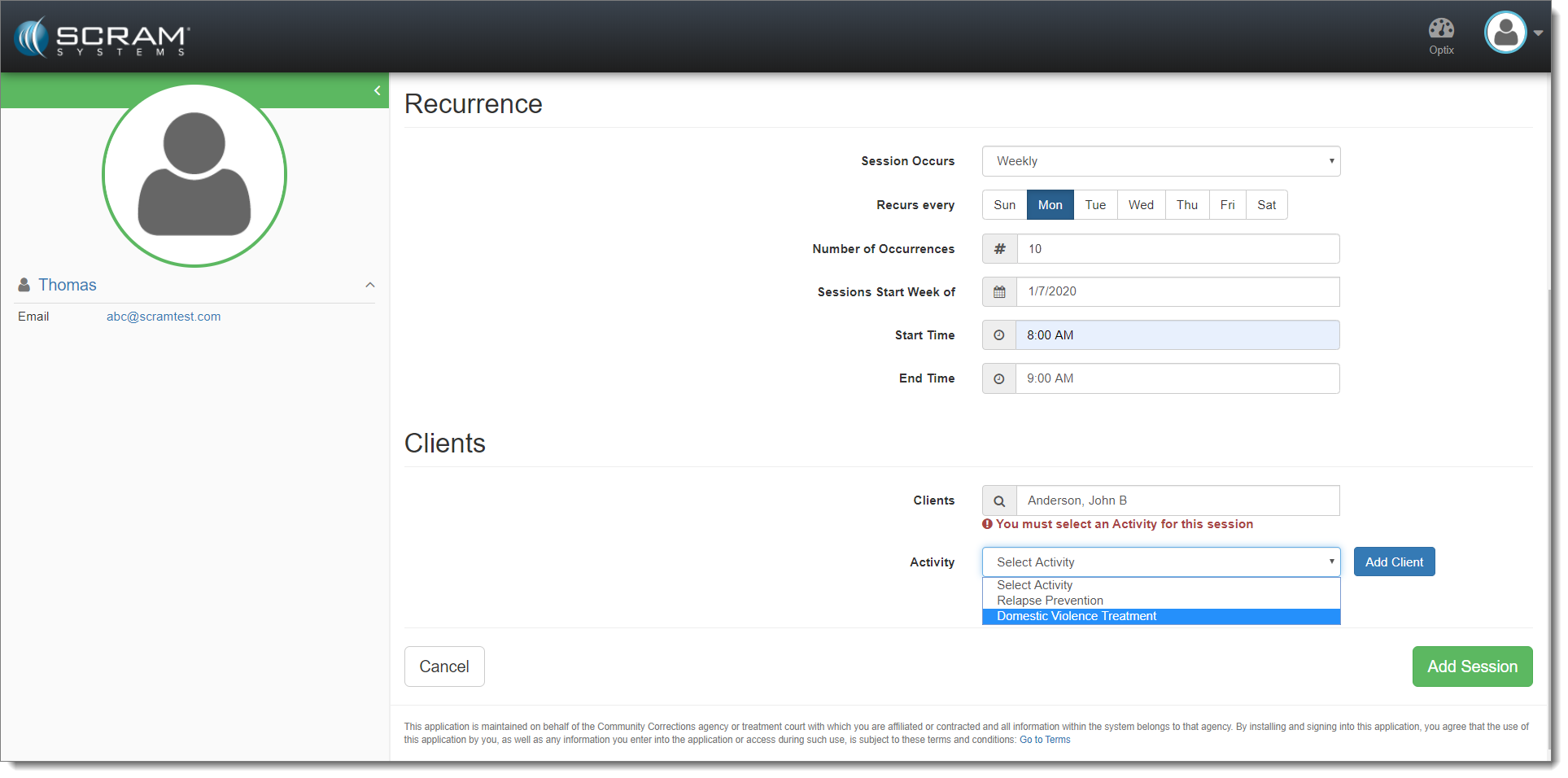This screenshot has width=1568, height=778.
Task: Follow the Go to Terms link
Action: click(1045, 740)
